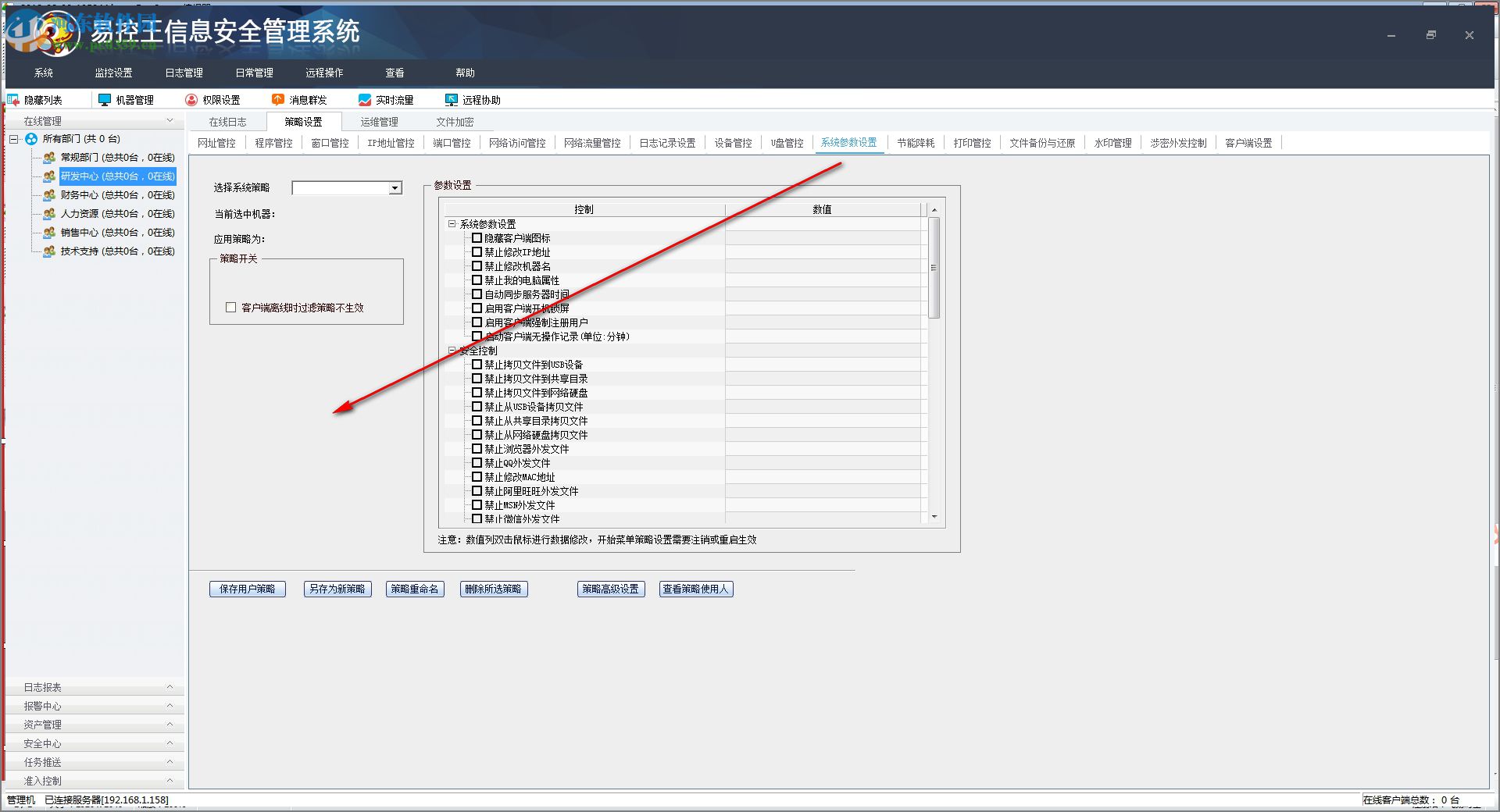Click the parameter list vertical scrollbar thumb
The image size is (1500, 812).
[x=934, y=268]
